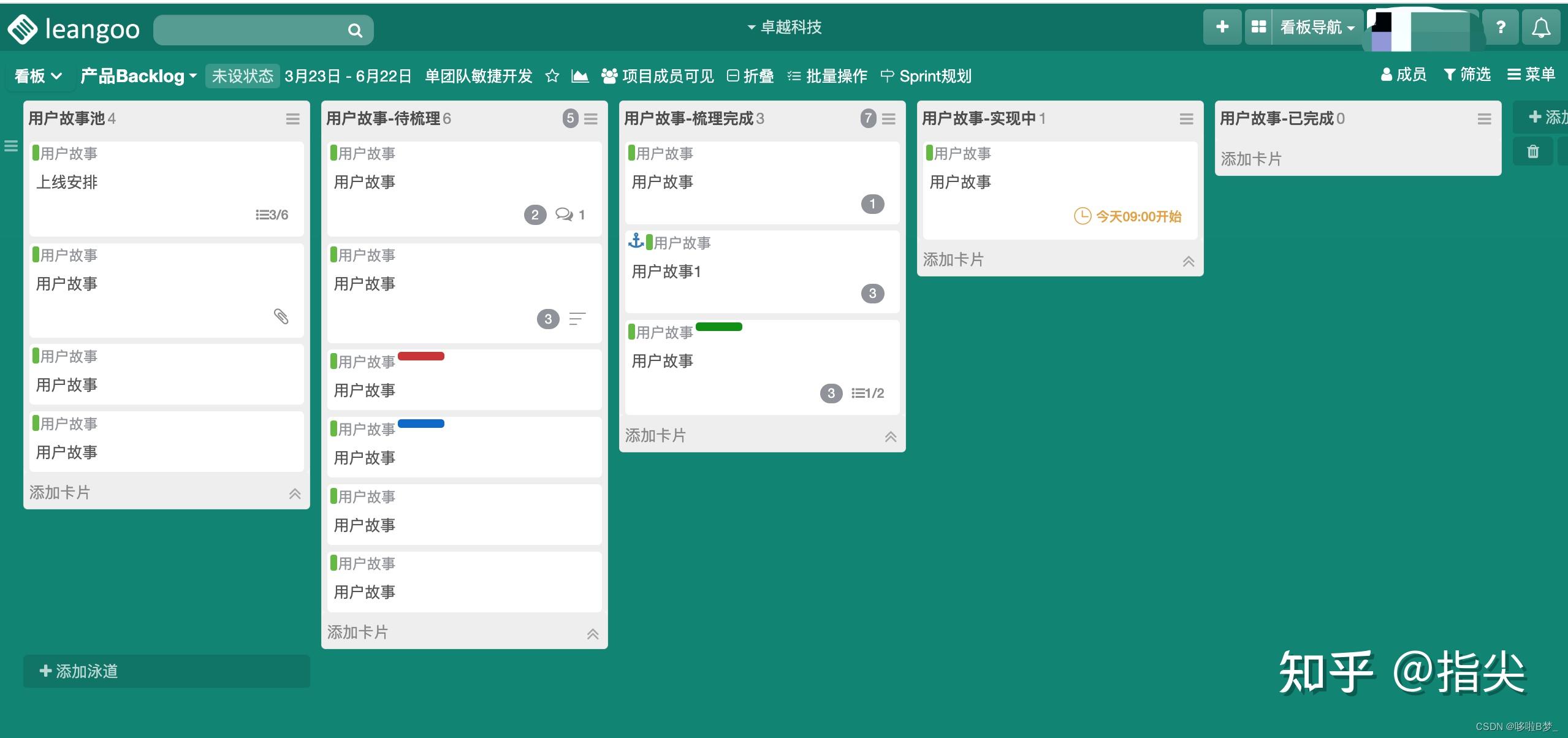Click the paperclip attachment icon on 用户故事 card
1568x738 pixels.
281,316
